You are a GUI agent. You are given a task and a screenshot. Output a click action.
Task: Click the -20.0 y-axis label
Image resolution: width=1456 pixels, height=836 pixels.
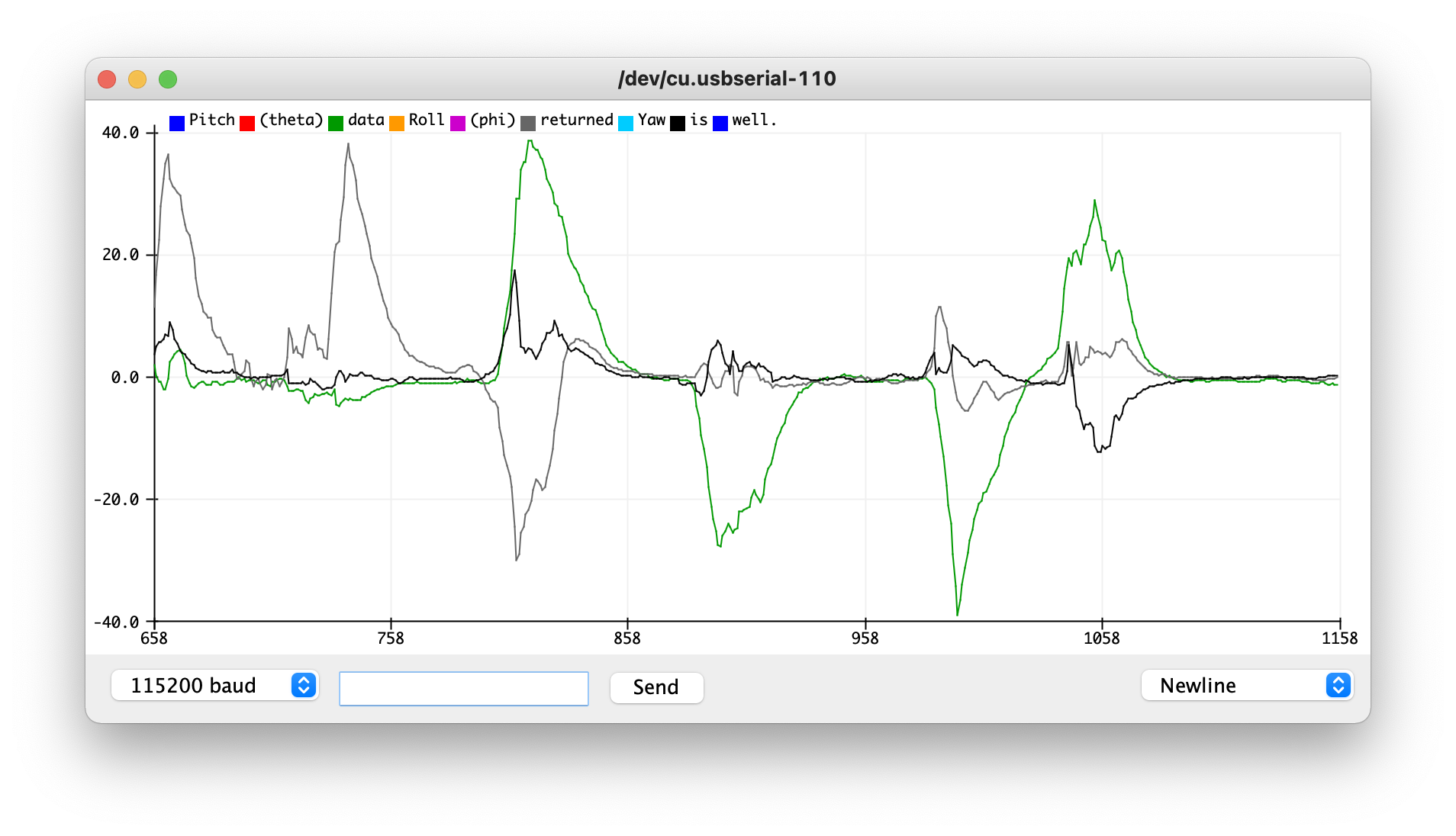tap(116, 499)
